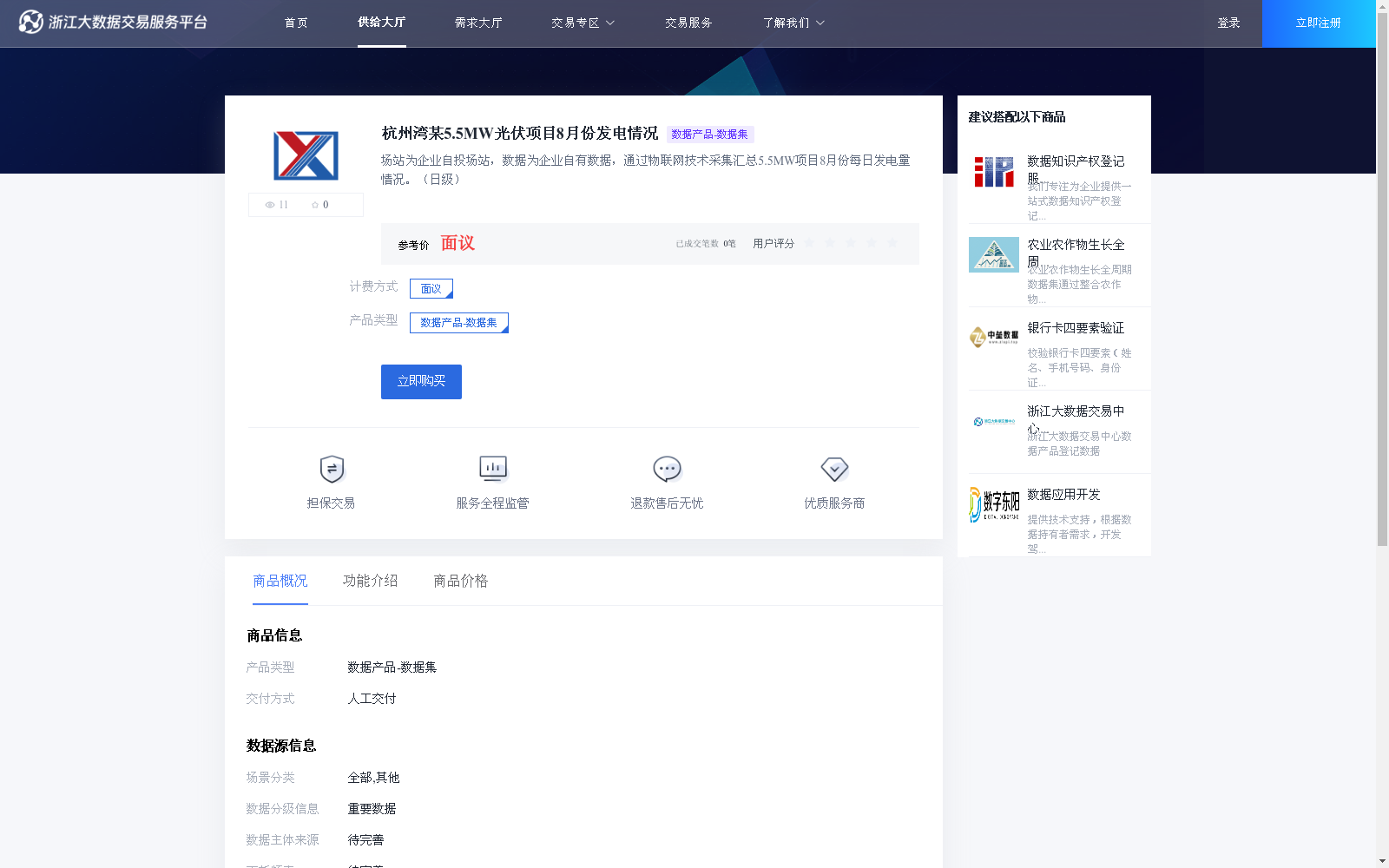The width and height of the screenshot is (1389, 868).
Task: Click the 浙江大数据交易中心 item logo
Action: coord(994,422)
